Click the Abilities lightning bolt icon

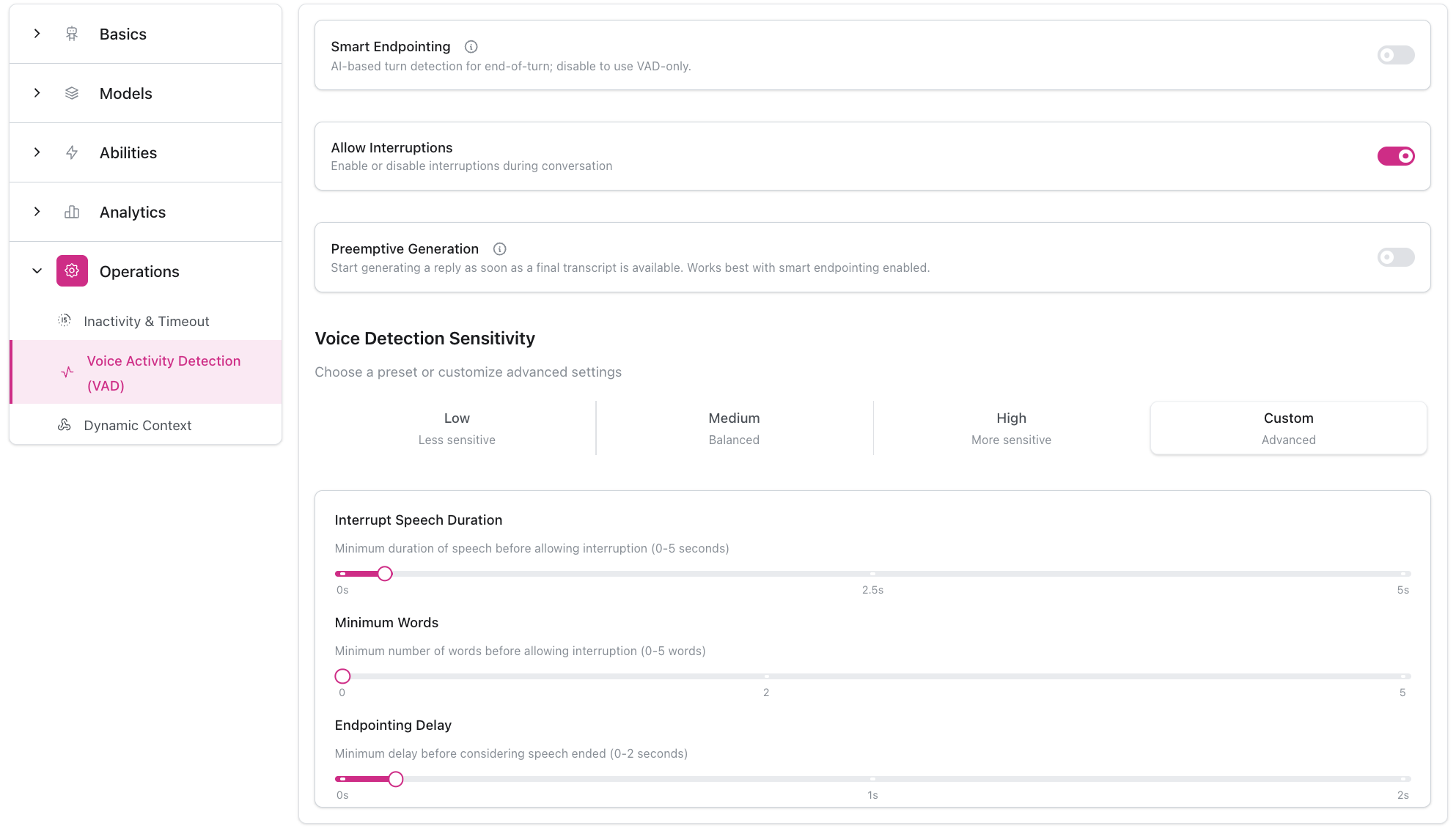point(71,152)
